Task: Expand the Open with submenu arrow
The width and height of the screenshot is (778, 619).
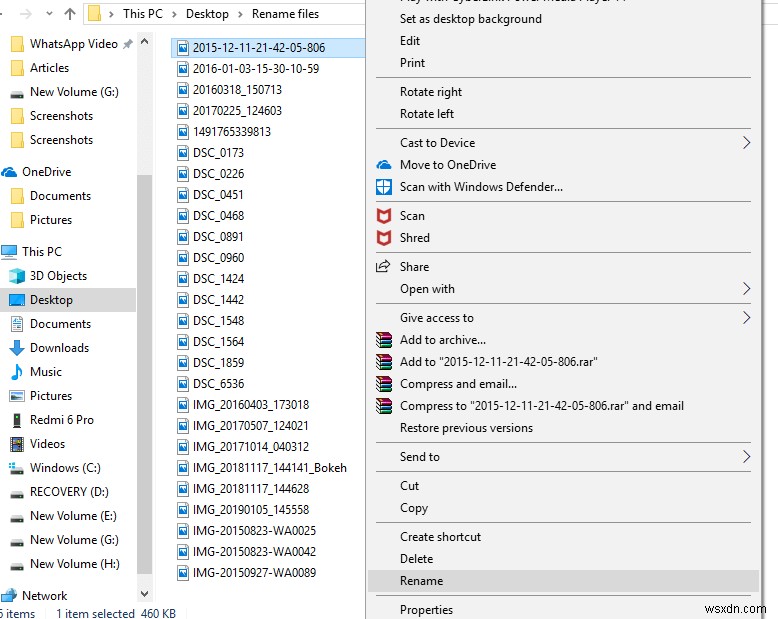Action: (x=746, y=289)
